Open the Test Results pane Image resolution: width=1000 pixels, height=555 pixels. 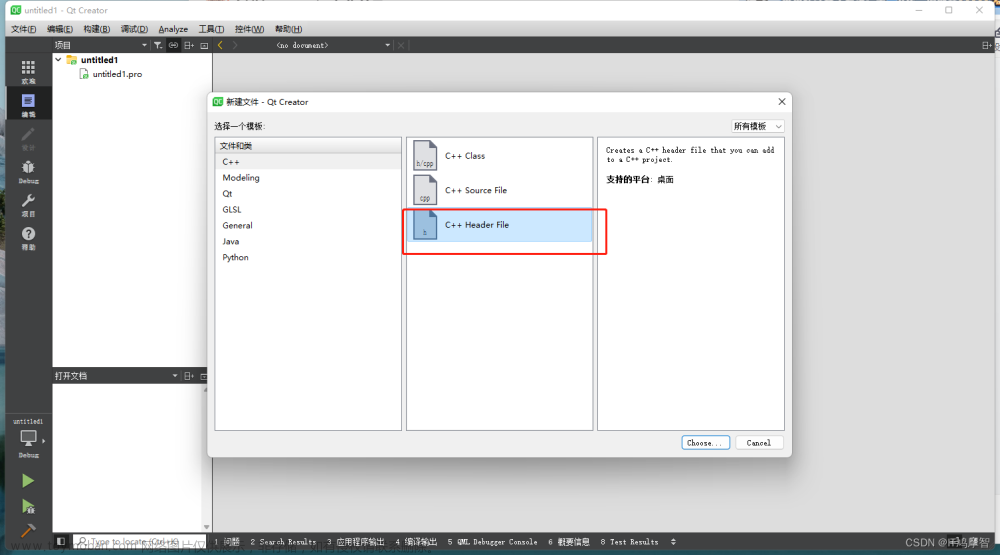[629, 542]
